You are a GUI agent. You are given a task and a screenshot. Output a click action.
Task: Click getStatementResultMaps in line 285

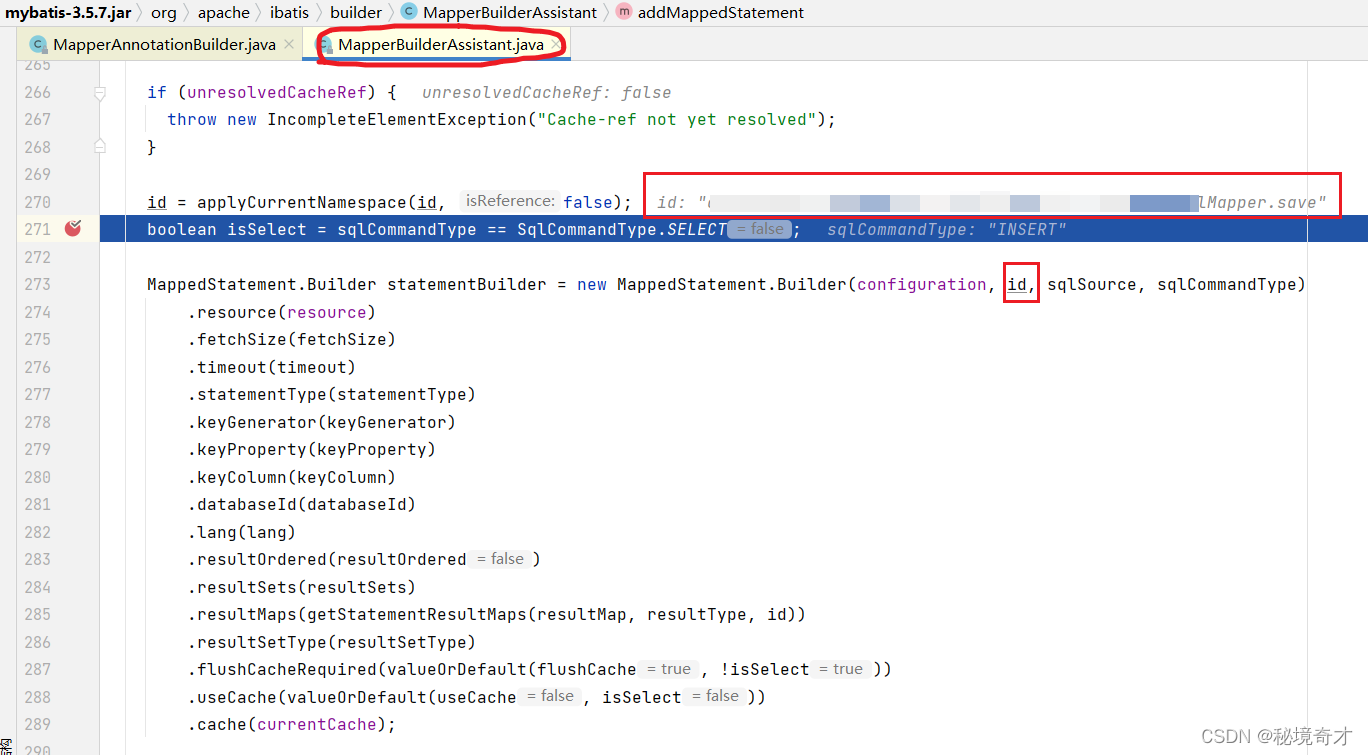click(x=416, y=615)
